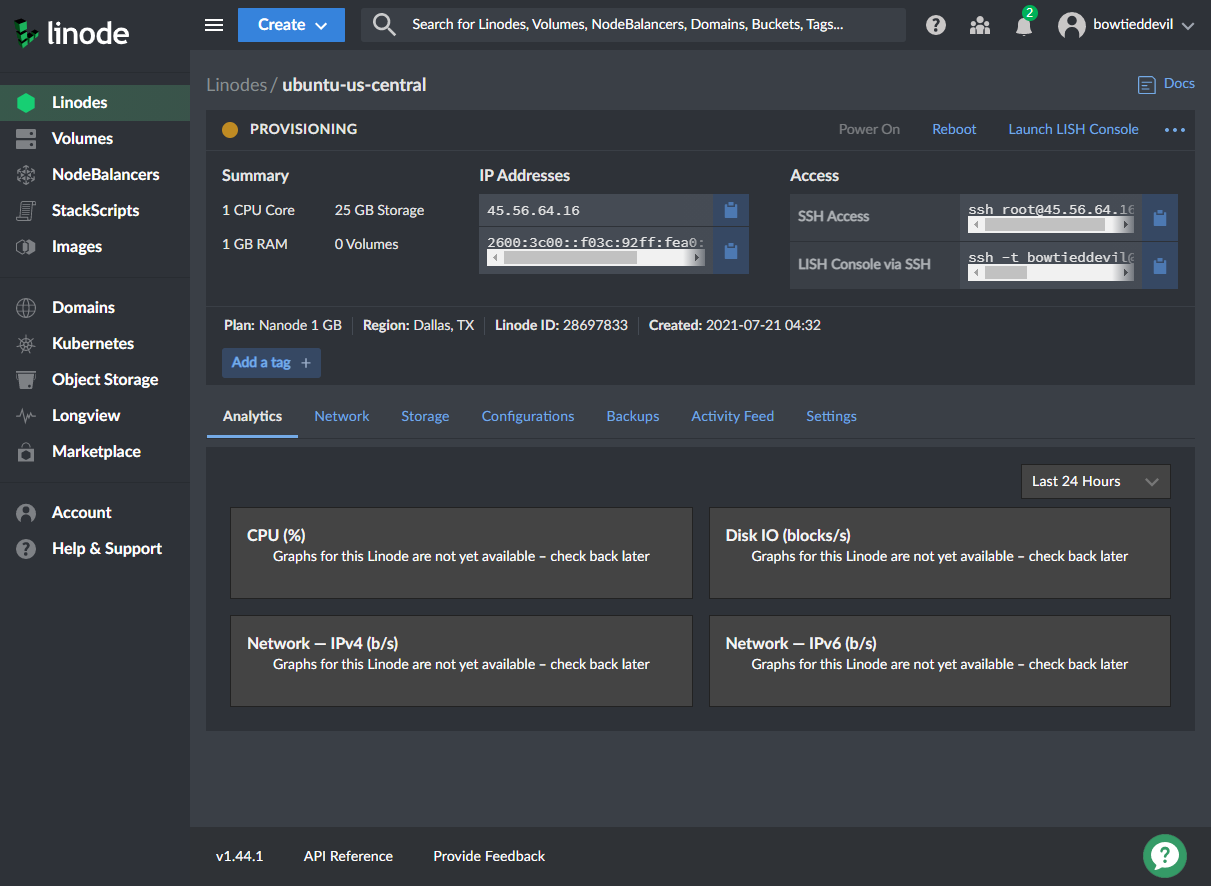Click the PROVISIONING status text
Screen dimensions: 1211x886
click(x=303, y=129)
